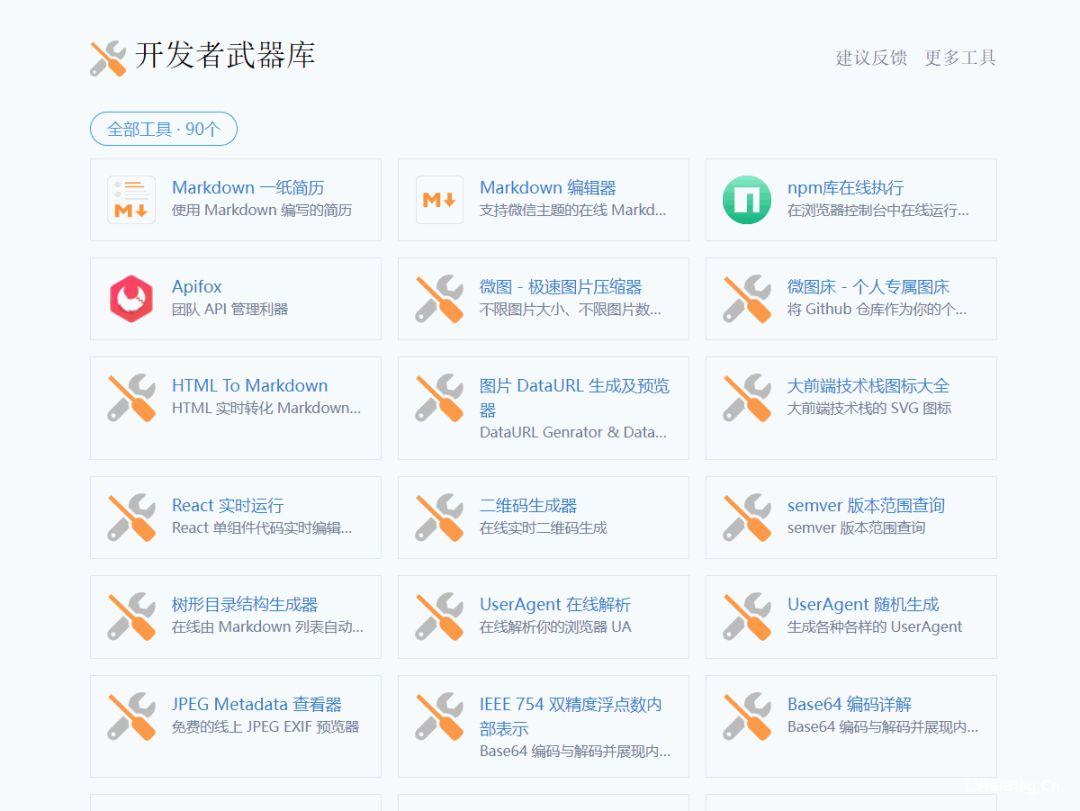Open the UserAgent 随机生成 title link

863,604
